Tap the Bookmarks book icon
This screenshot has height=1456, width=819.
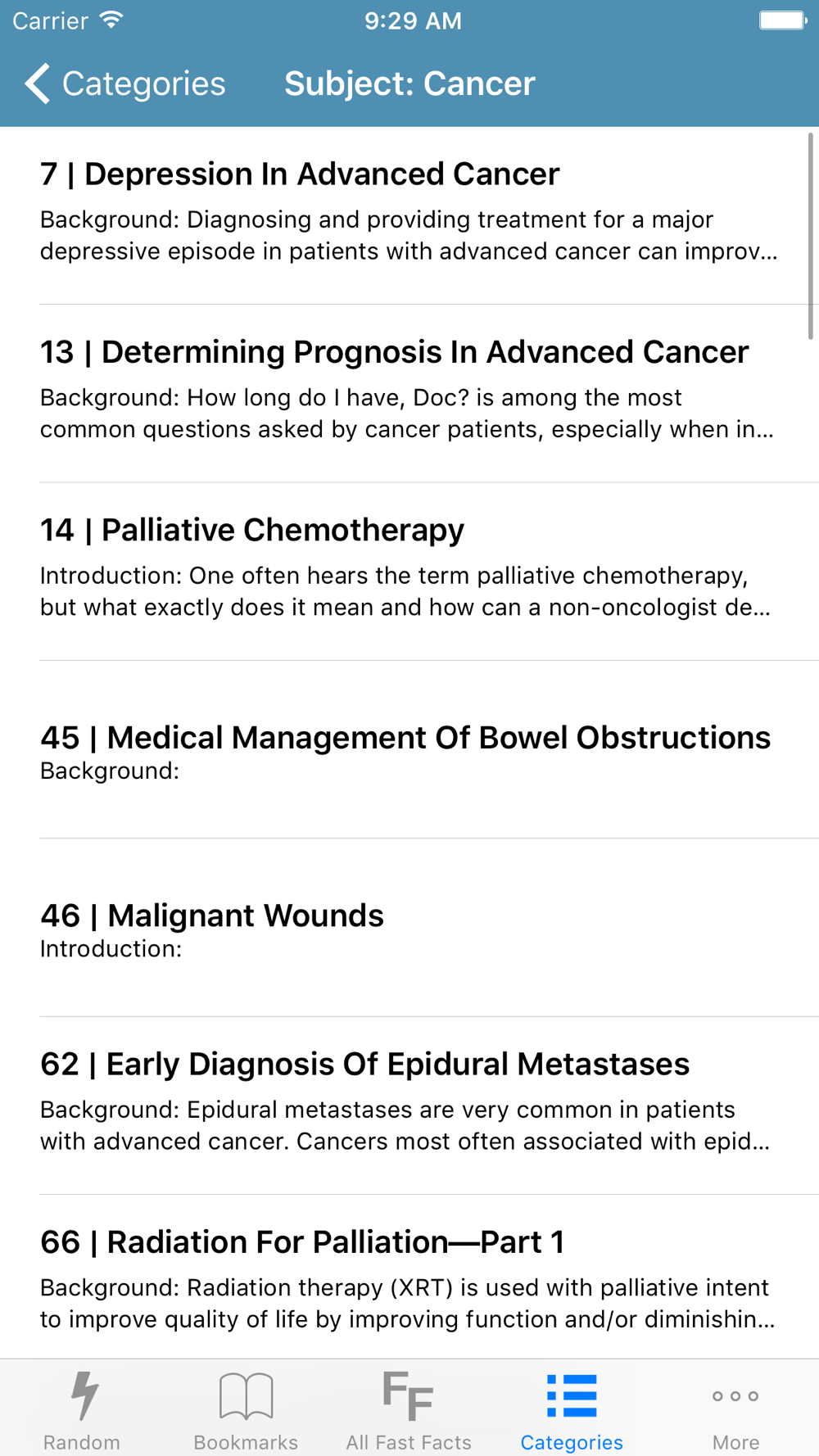click(x=246, y=1395)
